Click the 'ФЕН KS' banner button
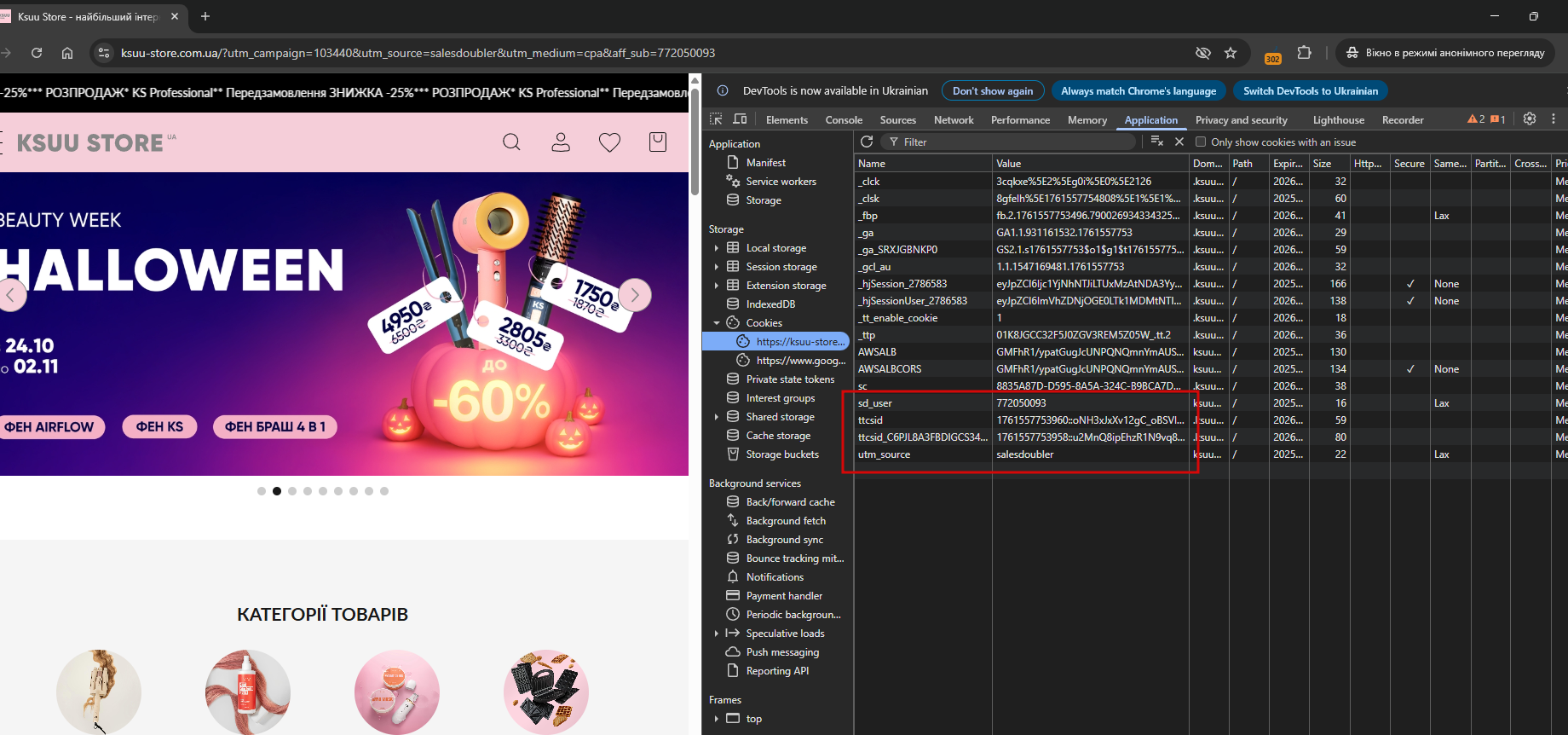The height and width of the screenshot is (735, 1568). 159,426
